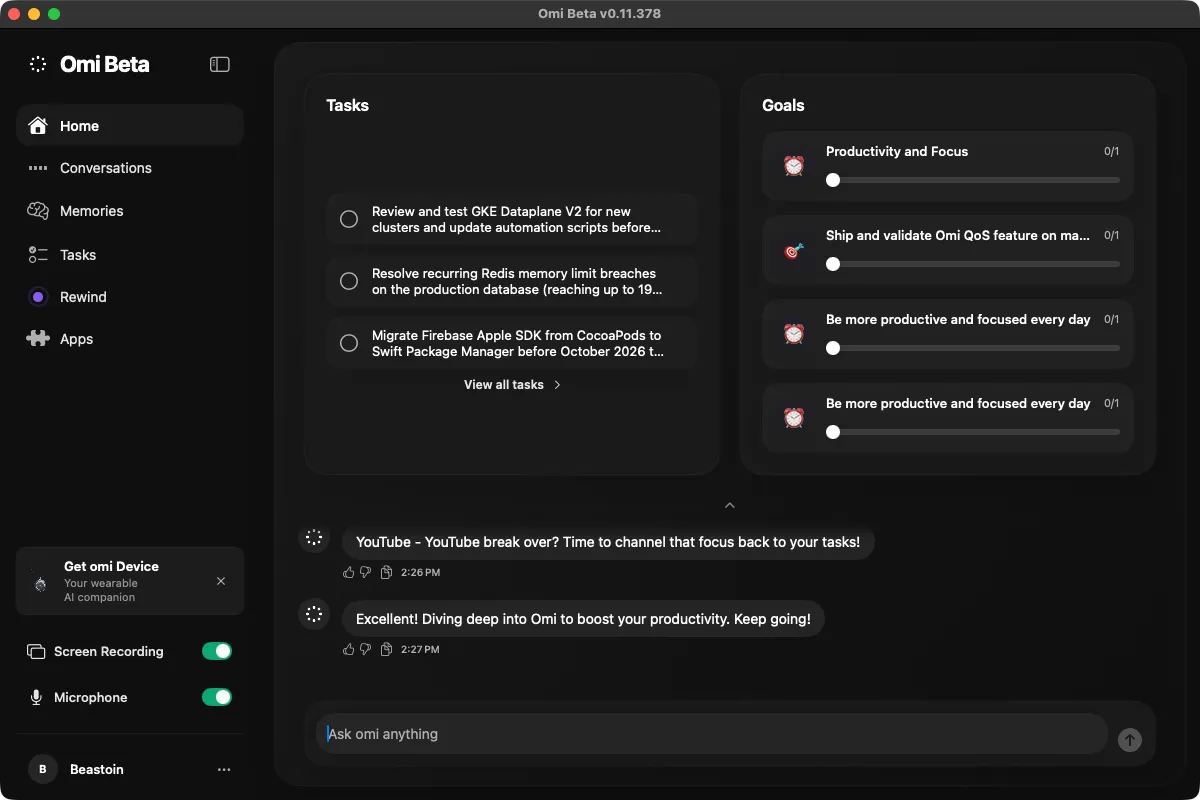Screen dimensions: 1200x800
Task: Click the Goals panel heading
Action: point(783,105)
